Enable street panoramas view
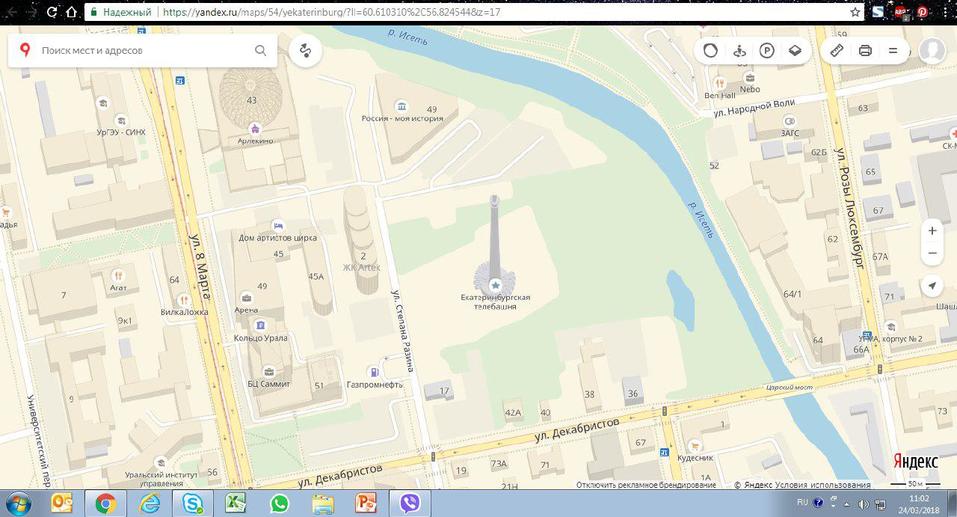Image resolution: width=957 pixels, height=517 pixels. pos(739,50)
